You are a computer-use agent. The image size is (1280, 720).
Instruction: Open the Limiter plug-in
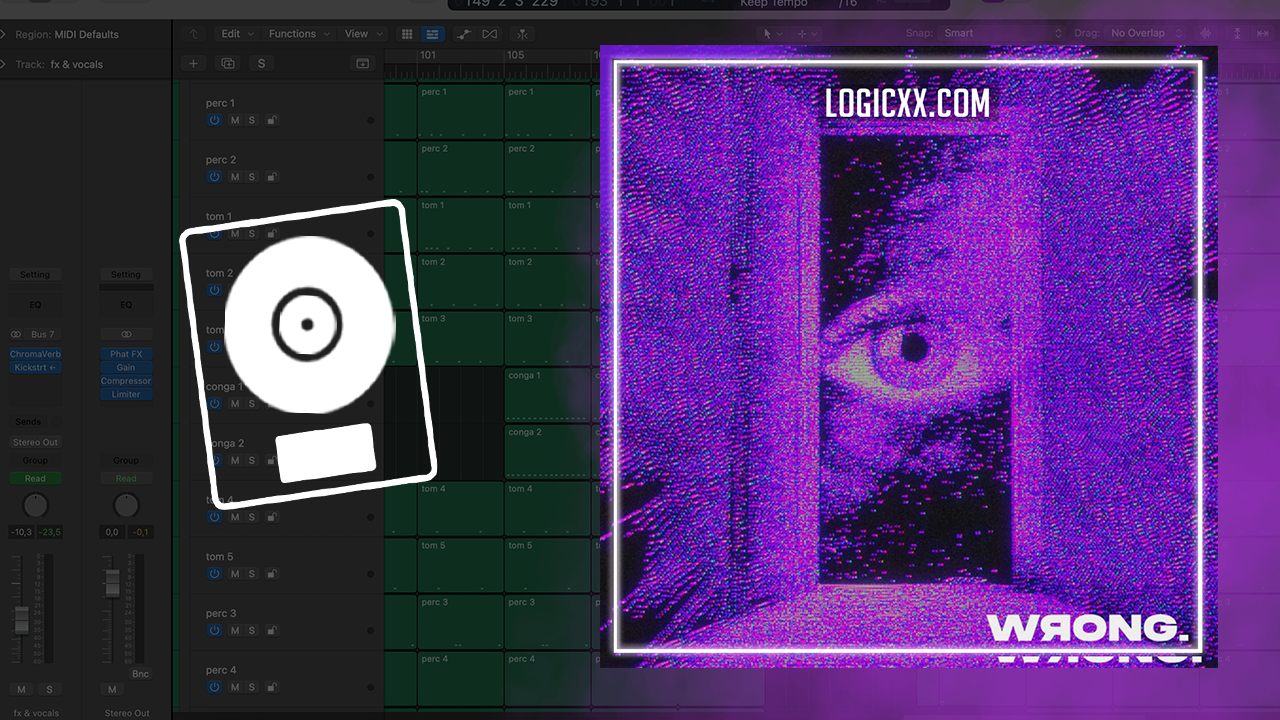pos(126,394)
